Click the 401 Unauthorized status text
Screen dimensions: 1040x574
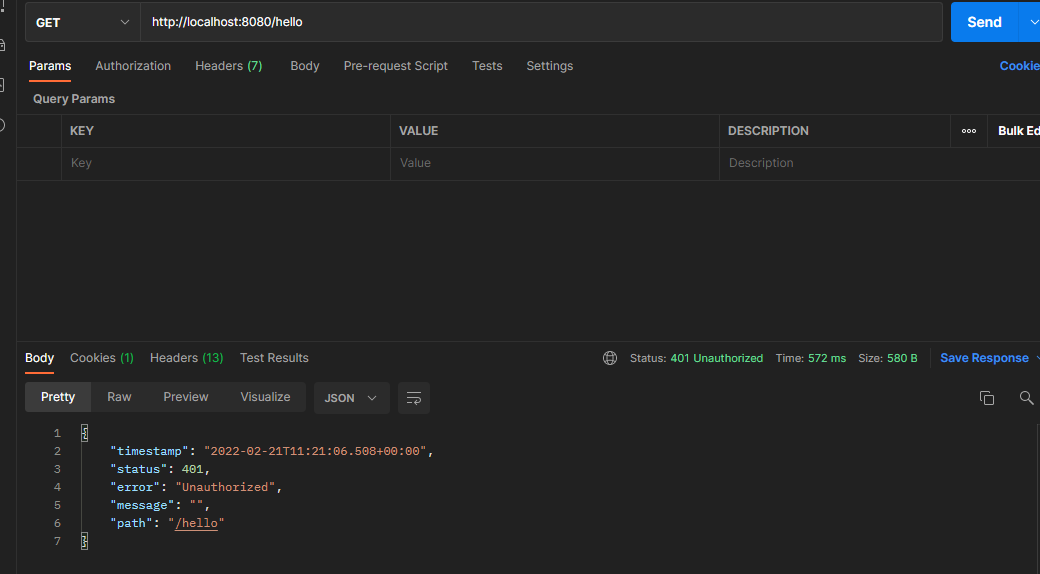(717, 358)
